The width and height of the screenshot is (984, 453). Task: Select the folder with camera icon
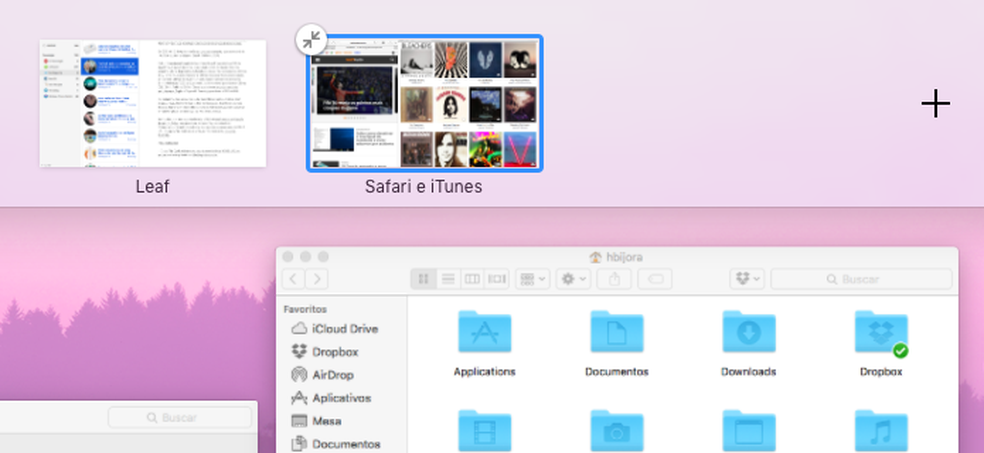(616, 431)
